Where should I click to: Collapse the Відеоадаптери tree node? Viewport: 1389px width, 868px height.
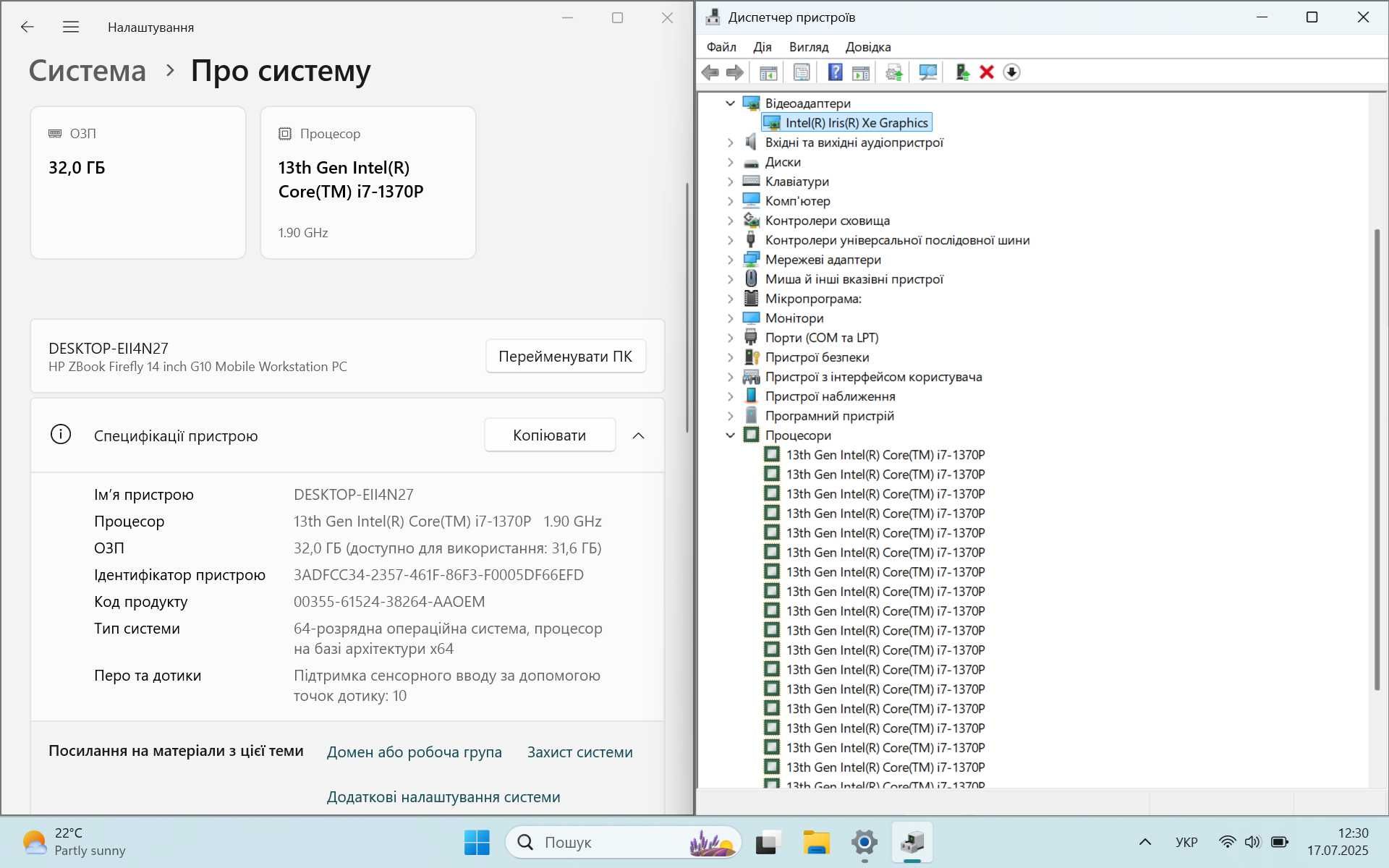(x=730, y=103)
